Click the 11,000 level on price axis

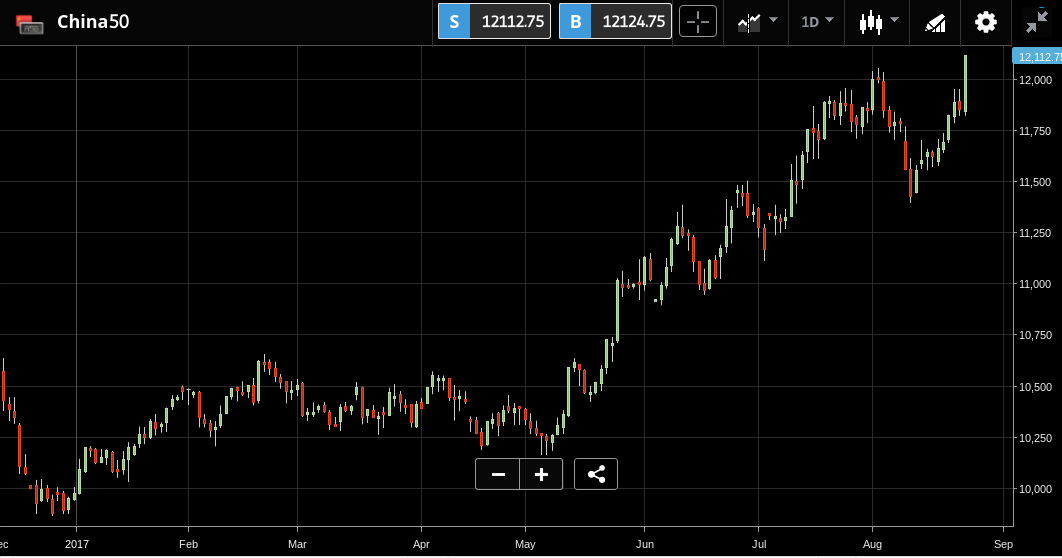1036,284
